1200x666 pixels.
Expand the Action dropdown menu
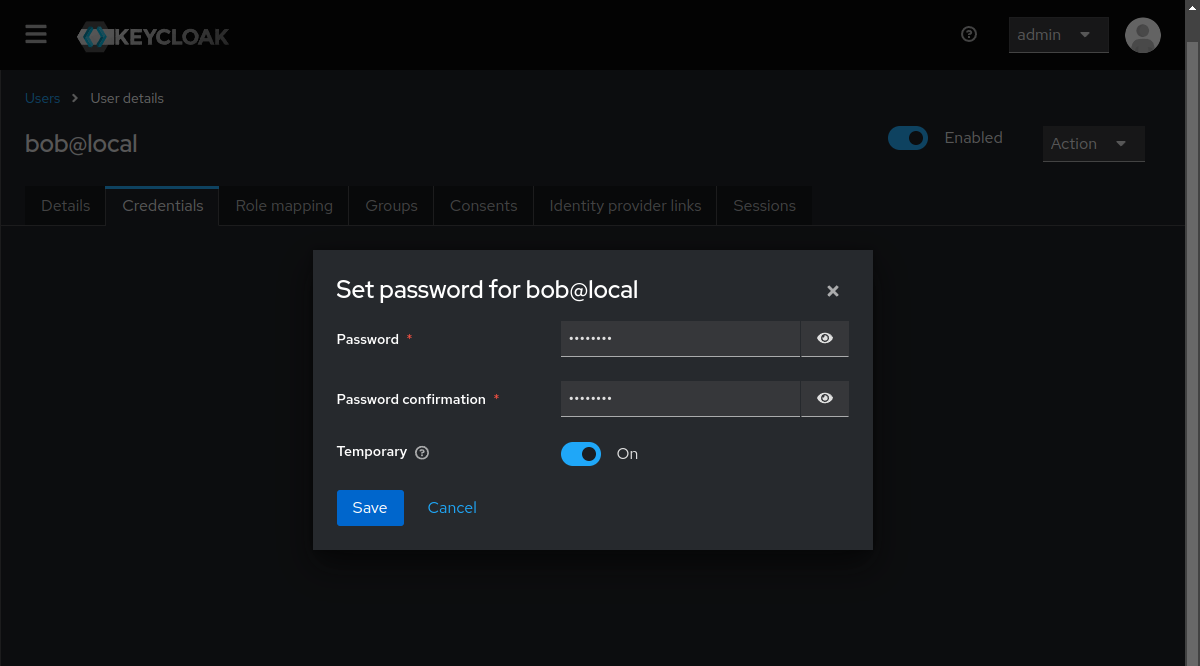(1093, 144)
